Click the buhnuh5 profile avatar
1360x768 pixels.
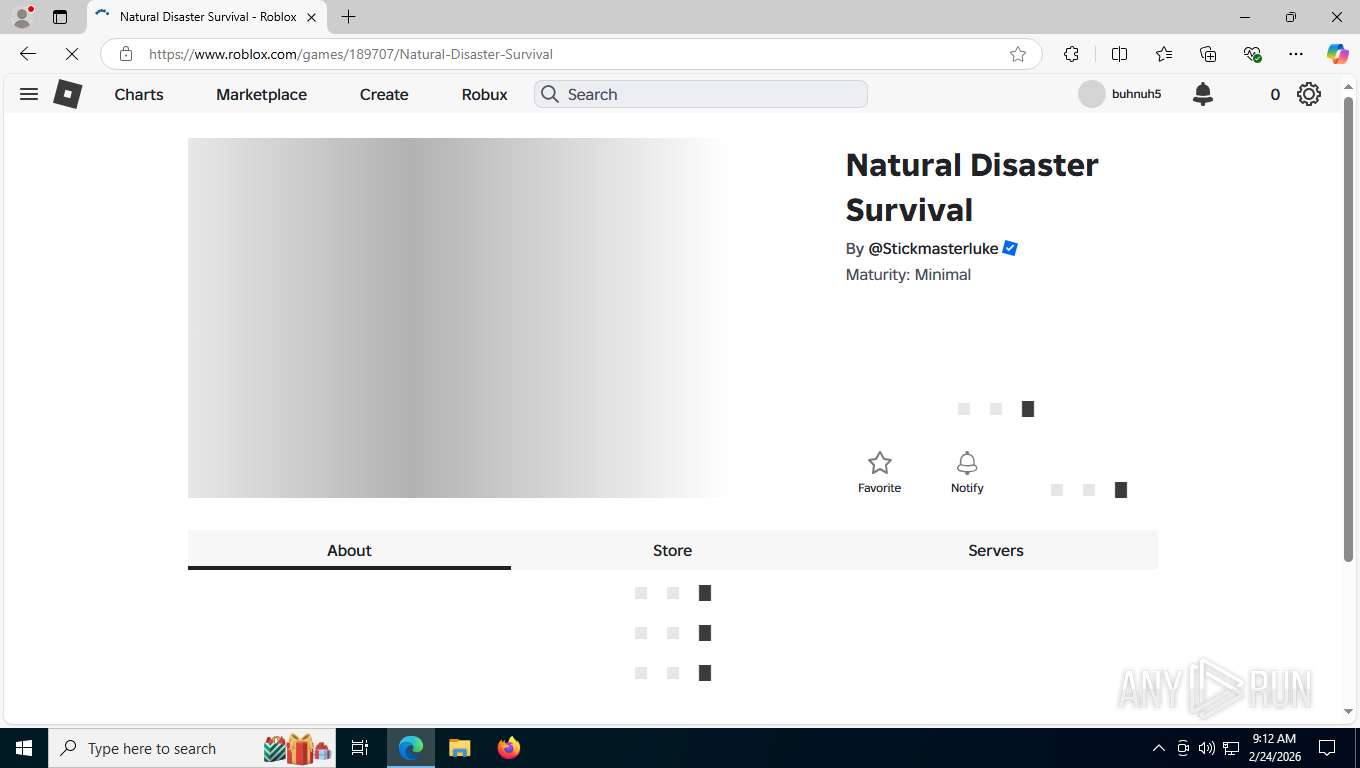(x=1092, y=94)
